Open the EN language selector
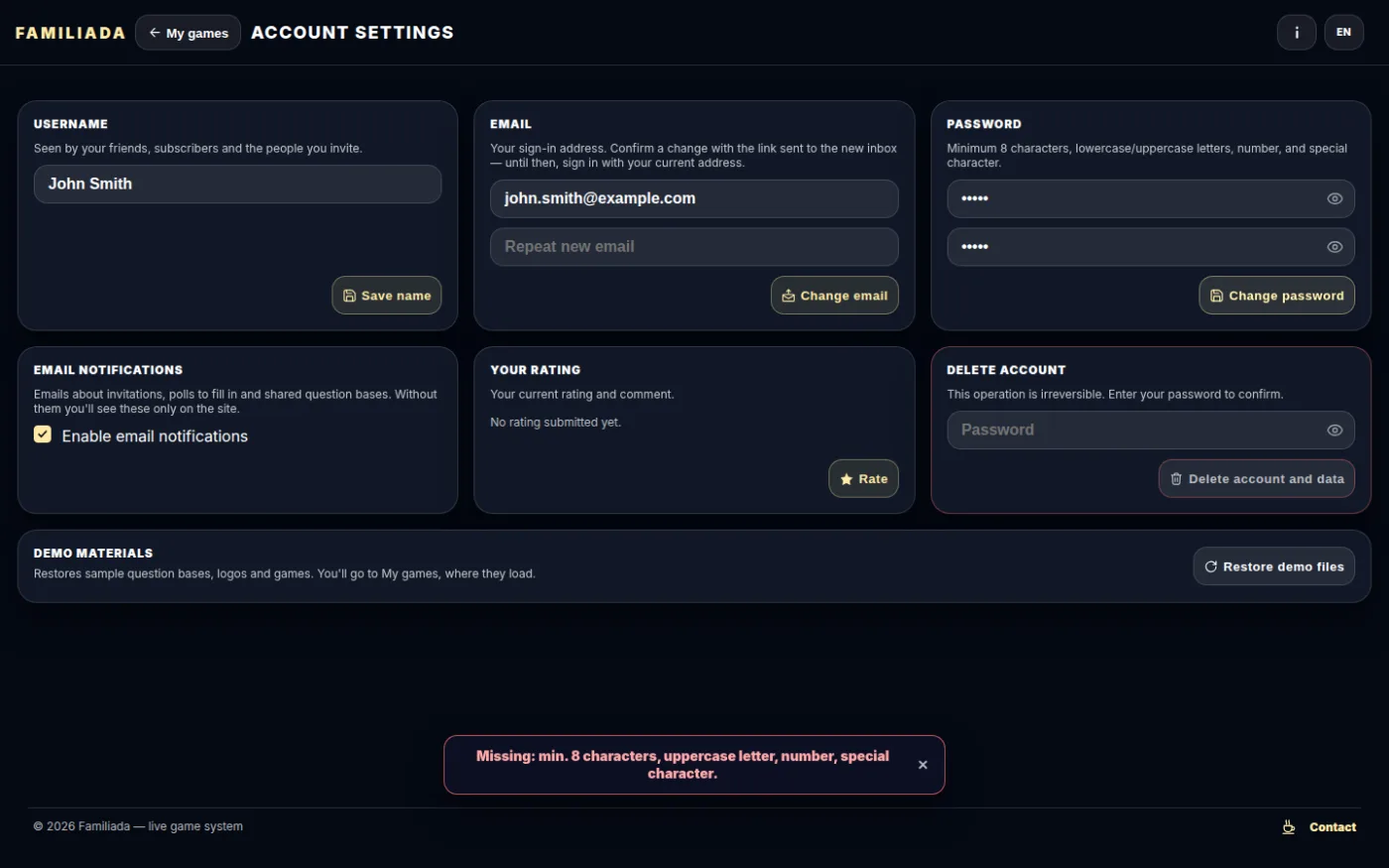Image resolution: width=1389 pixels, height=868 pixels. [1343, 33]
